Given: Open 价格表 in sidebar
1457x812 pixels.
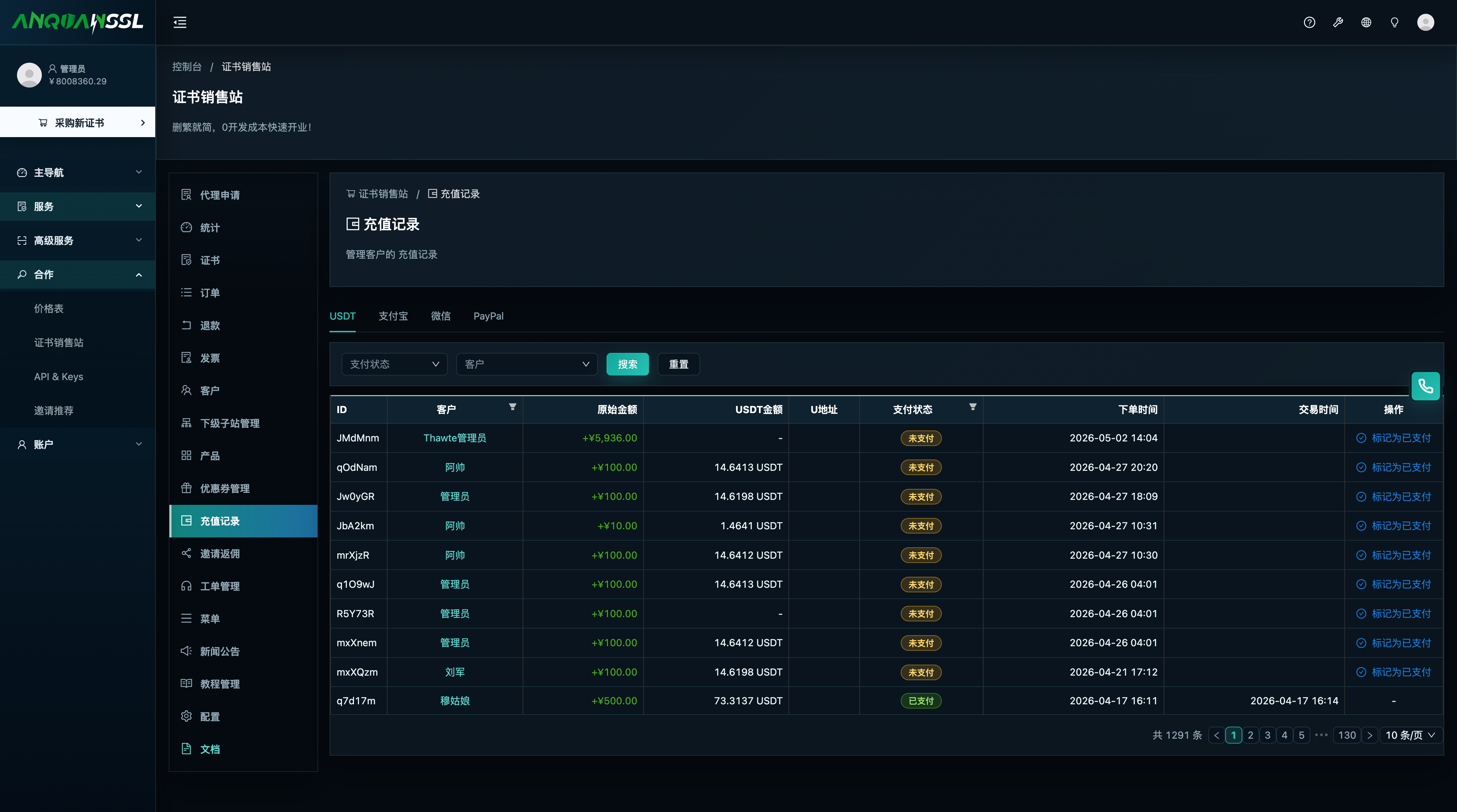Looking at the screenshot, I should click(x=49, y=308).
